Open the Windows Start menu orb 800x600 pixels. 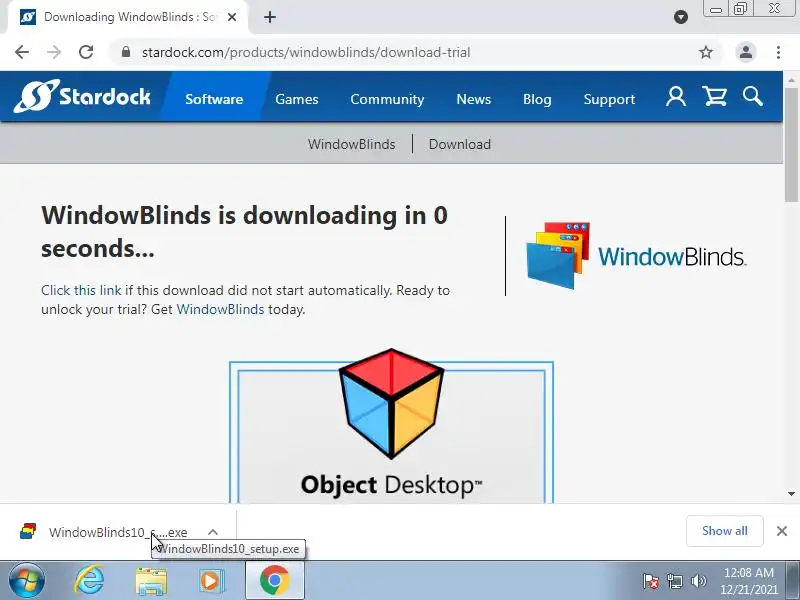[x=27, y=581]
